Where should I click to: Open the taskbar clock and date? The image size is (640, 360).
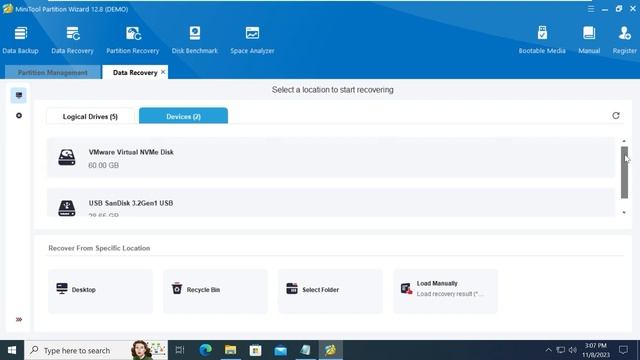[x=596, y=350]
